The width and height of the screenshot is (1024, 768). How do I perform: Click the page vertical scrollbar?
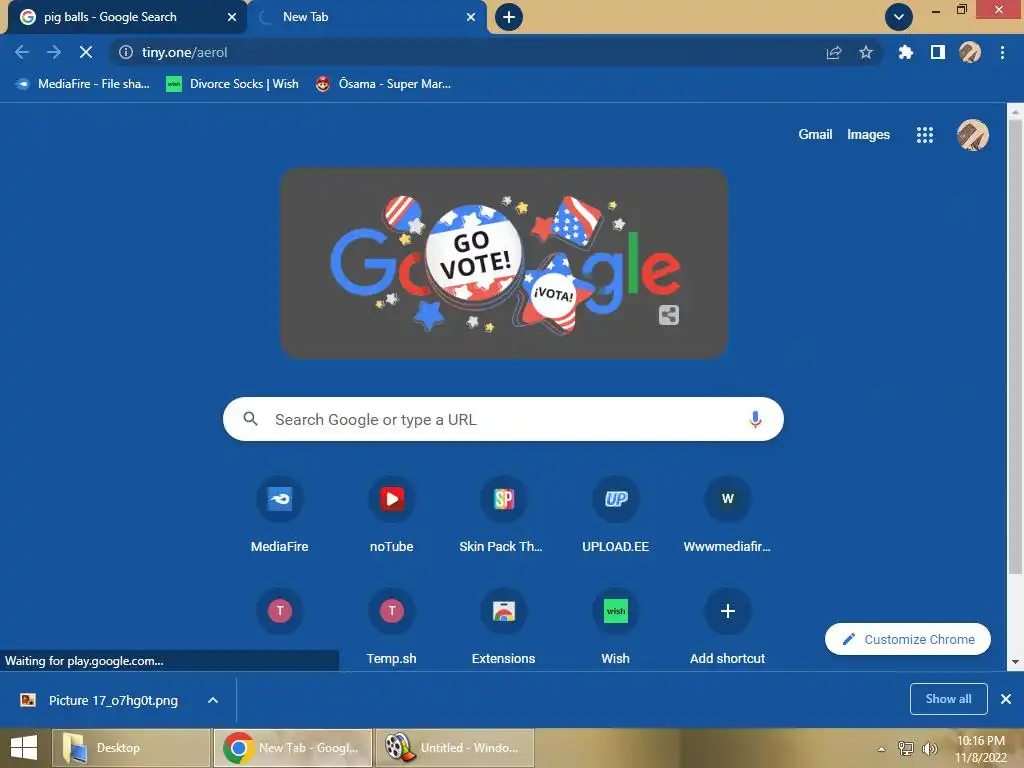click(1015, 346)
